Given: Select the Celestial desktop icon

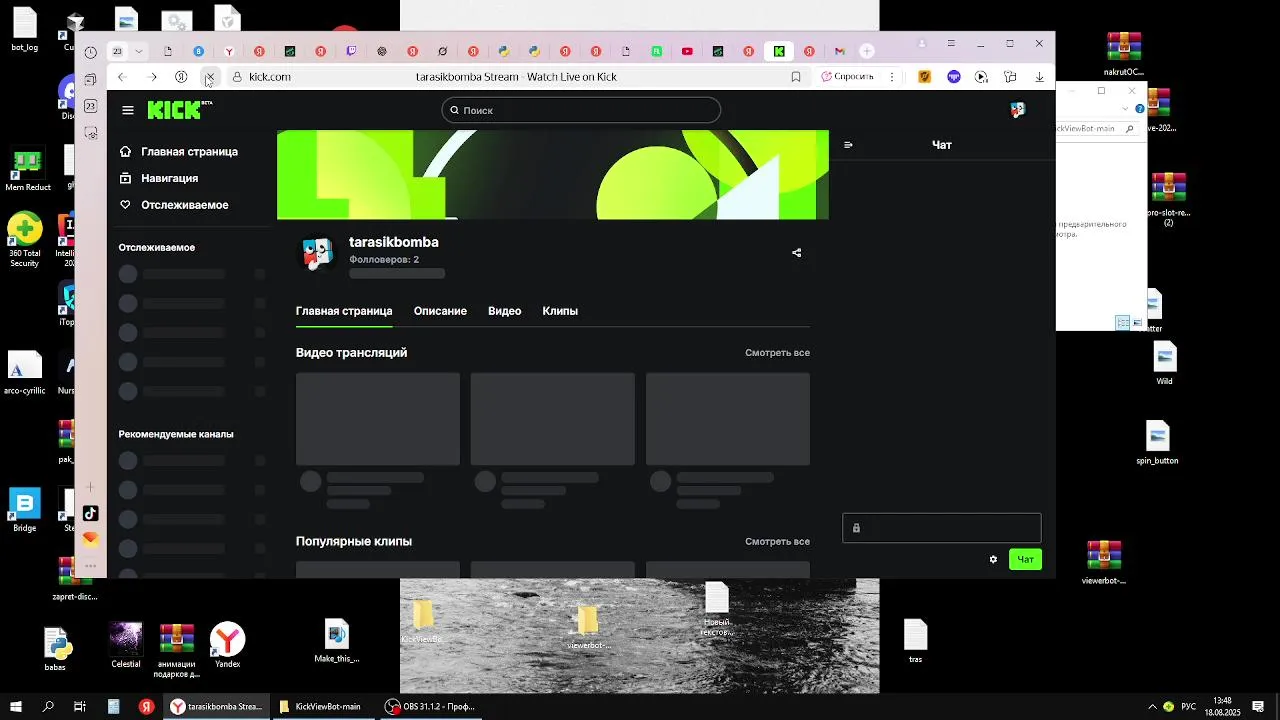Looking at the screenshot, I should [126, 645].
